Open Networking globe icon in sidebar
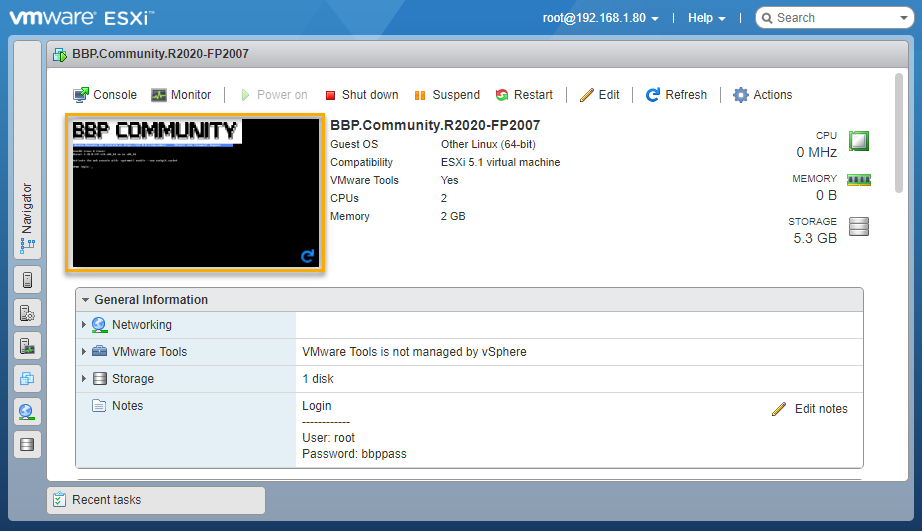Screen dimensions: 922x531 27,412
